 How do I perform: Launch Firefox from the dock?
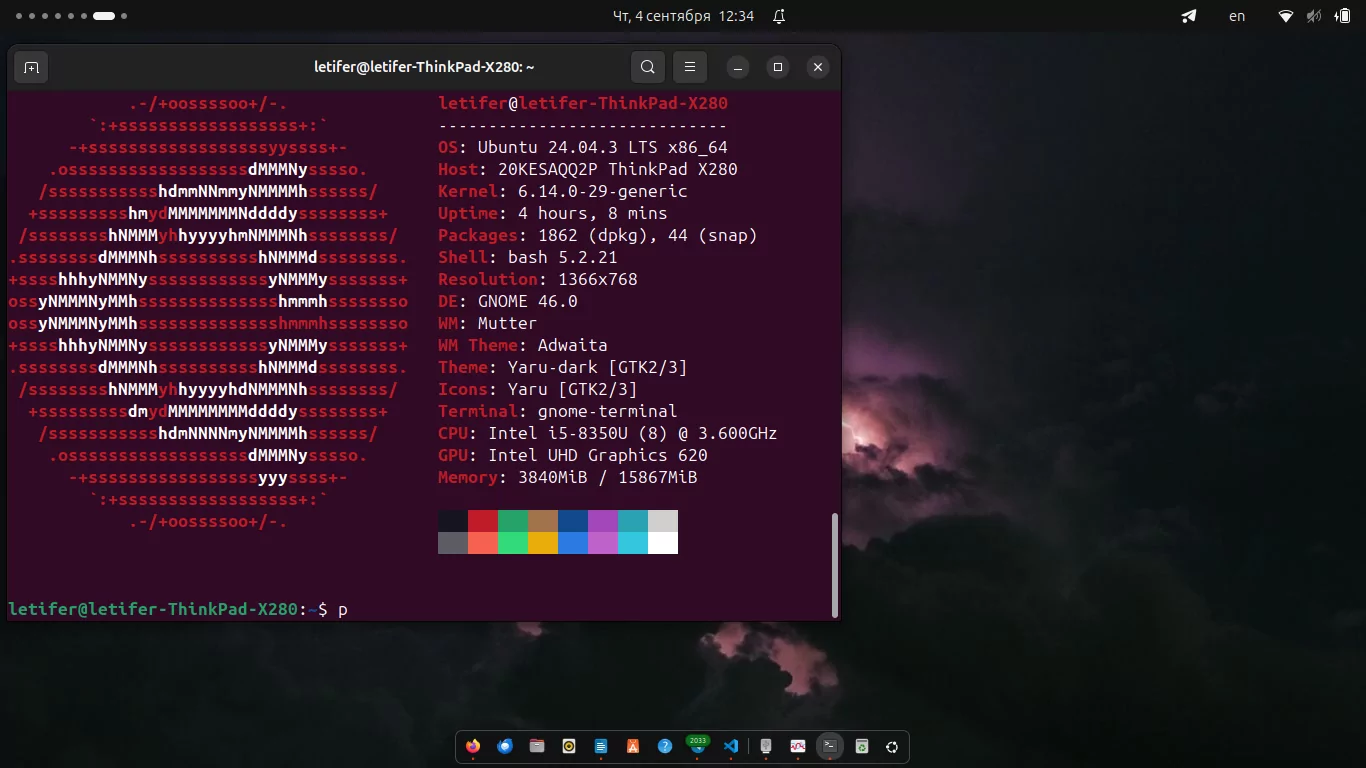click(473, 746)
